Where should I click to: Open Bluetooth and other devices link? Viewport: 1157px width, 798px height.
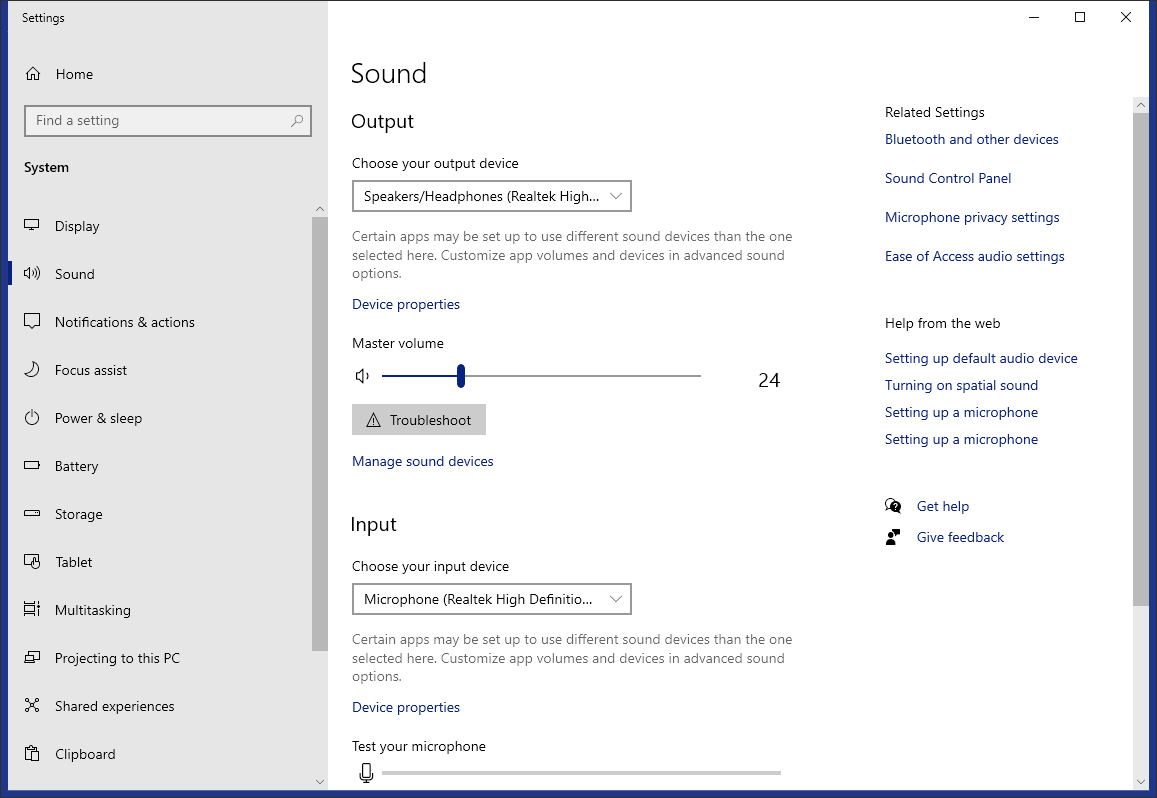coord(972,140)
